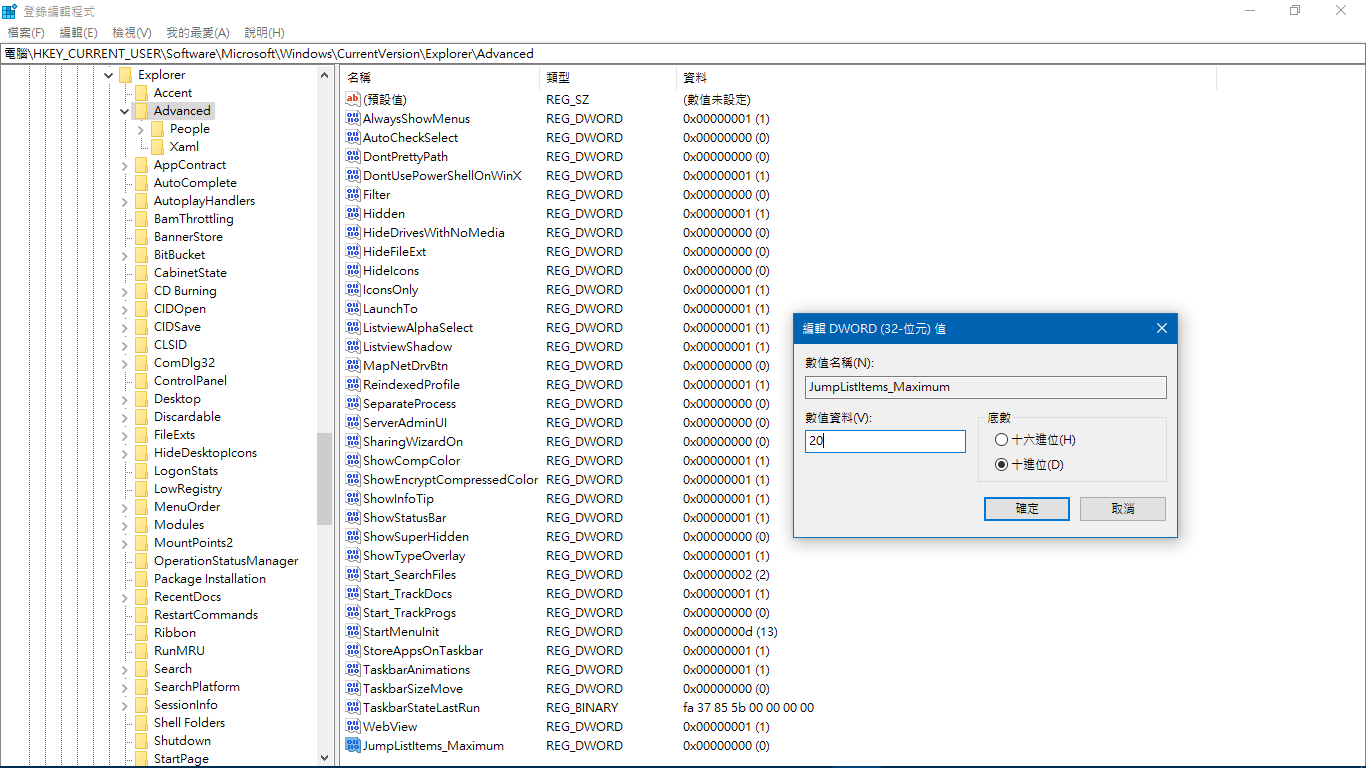Select the icon next to DontPrettyPath
The image size is (1366, 768).
click(352, 156)
